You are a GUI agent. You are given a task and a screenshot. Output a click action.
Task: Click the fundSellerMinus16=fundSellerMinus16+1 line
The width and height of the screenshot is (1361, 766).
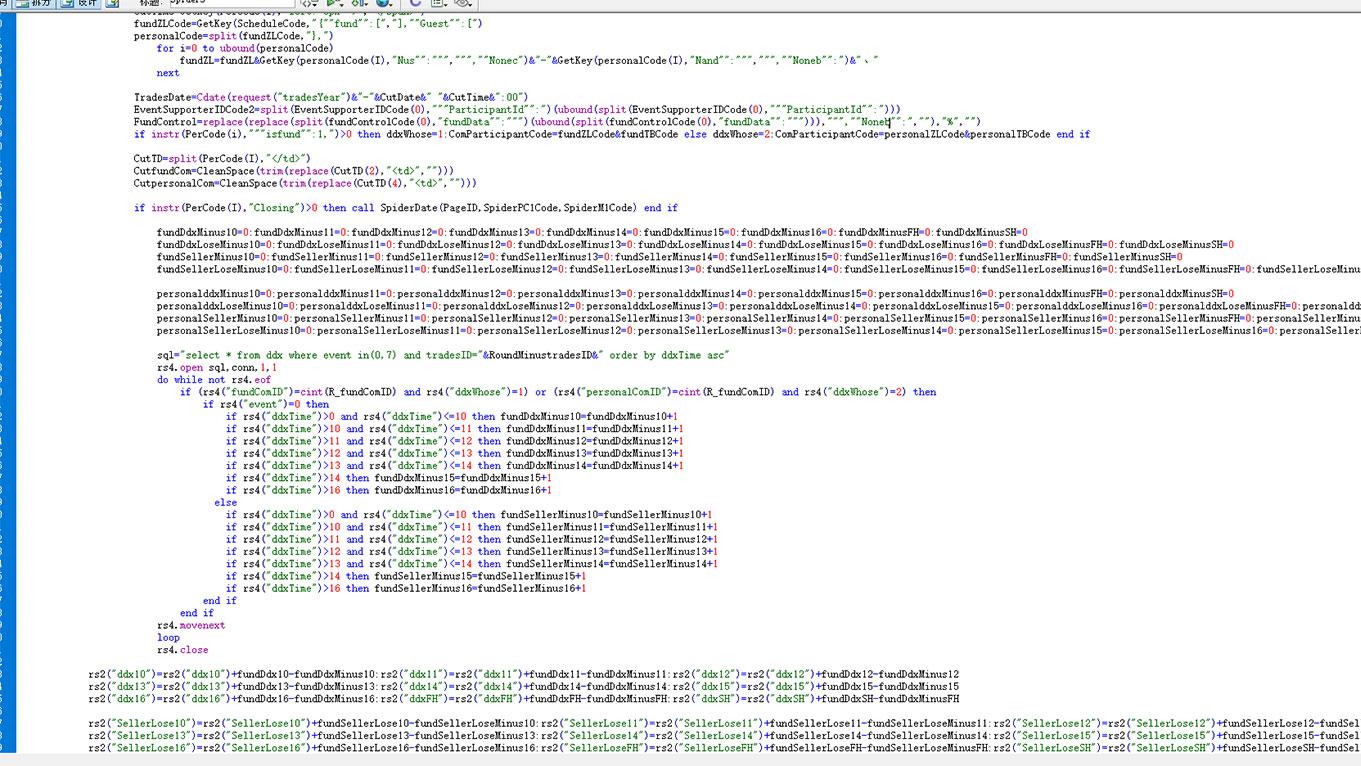tap(406, 589)
